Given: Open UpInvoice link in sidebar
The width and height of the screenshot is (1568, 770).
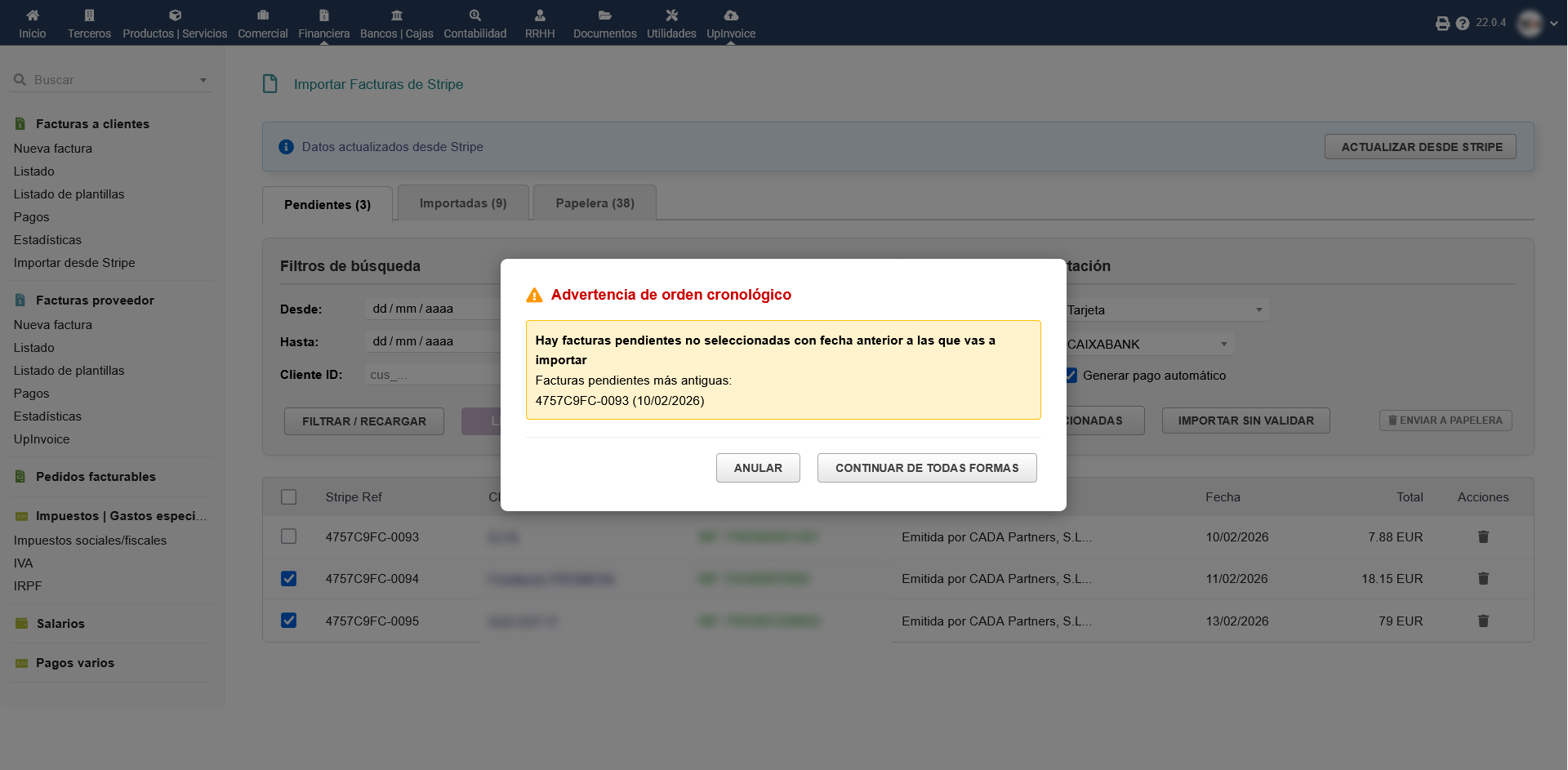Looking at the screenshot, I should 42,439.
